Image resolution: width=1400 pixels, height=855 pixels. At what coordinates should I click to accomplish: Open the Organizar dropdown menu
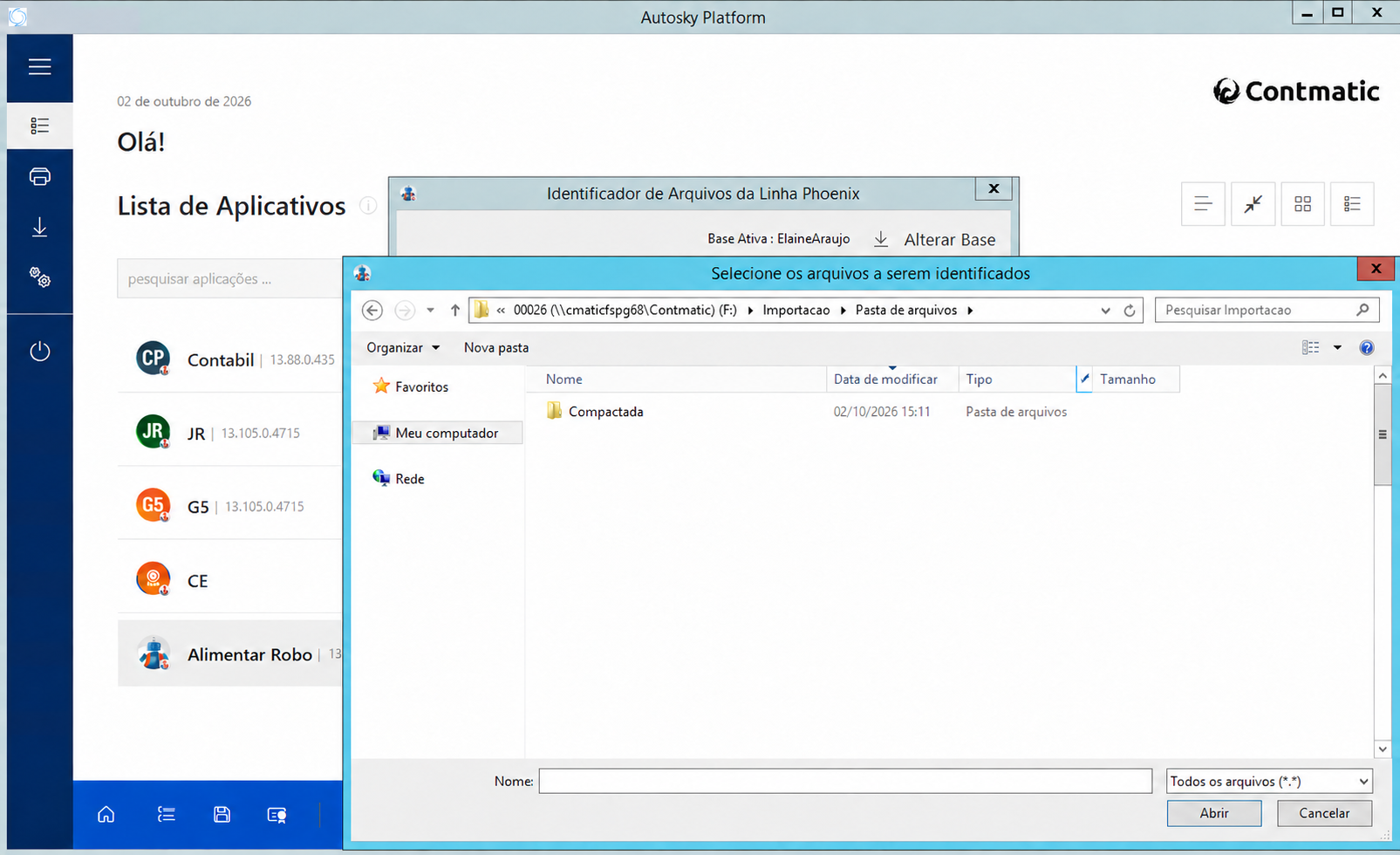click(403, 348)
